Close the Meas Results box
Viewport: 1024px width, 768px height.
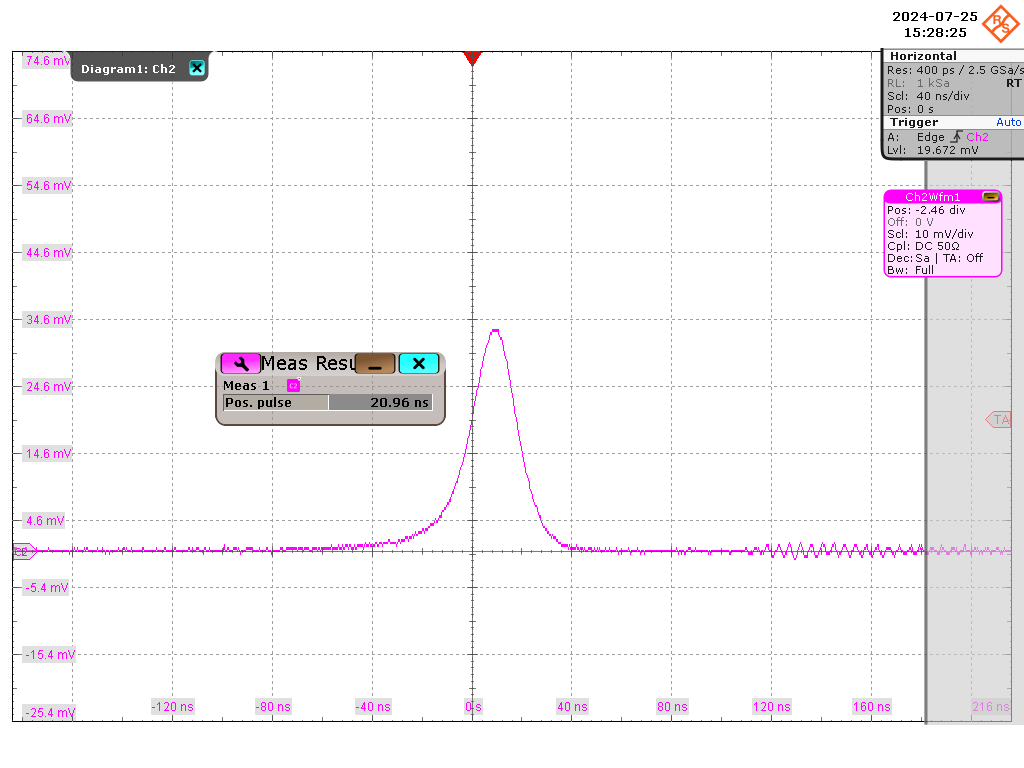click(x=418, y=364)
